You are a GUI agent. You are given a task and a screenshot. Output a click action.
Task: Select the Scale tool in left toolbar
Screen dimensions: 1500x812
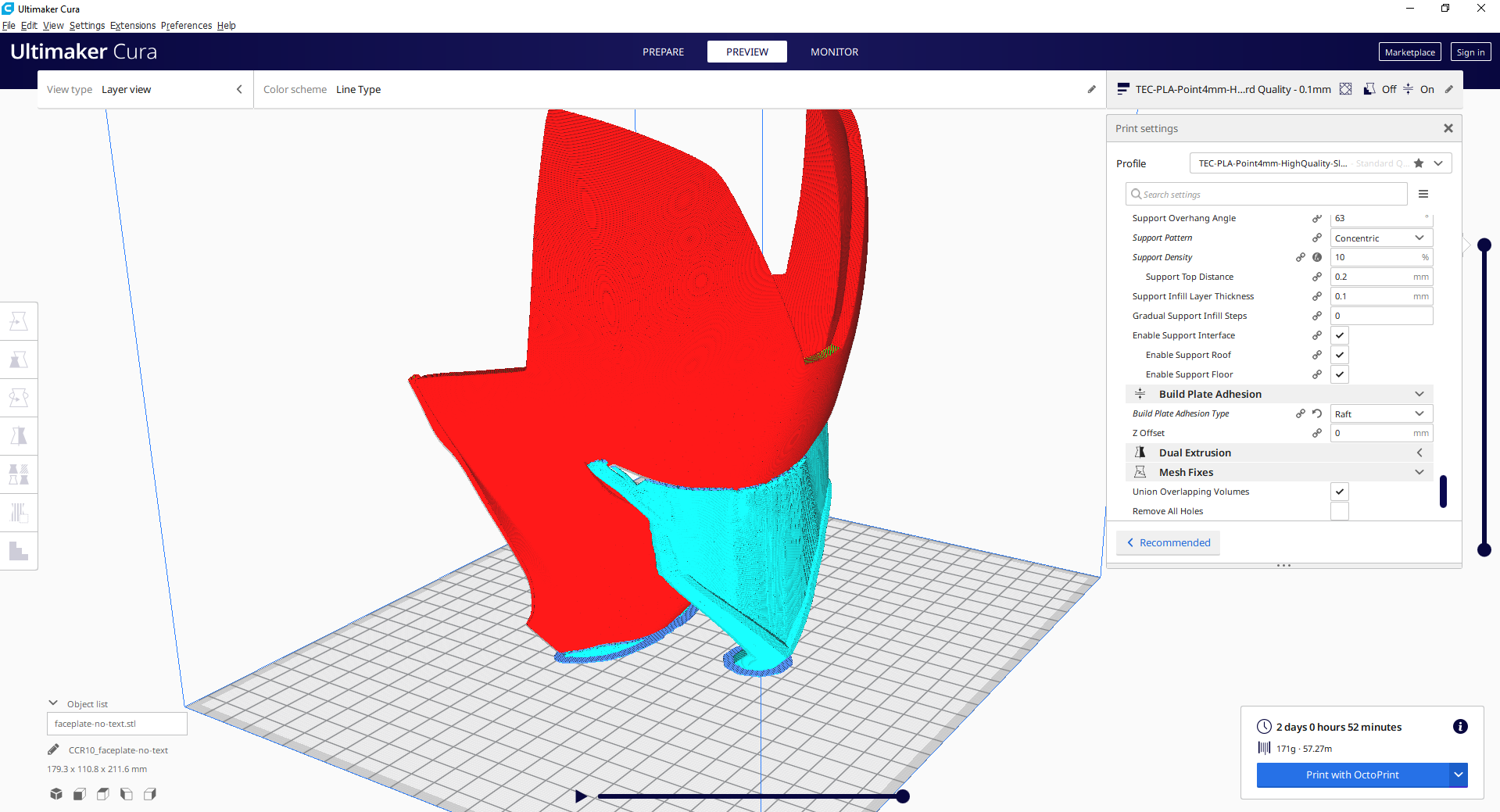[x=19, y=359]
